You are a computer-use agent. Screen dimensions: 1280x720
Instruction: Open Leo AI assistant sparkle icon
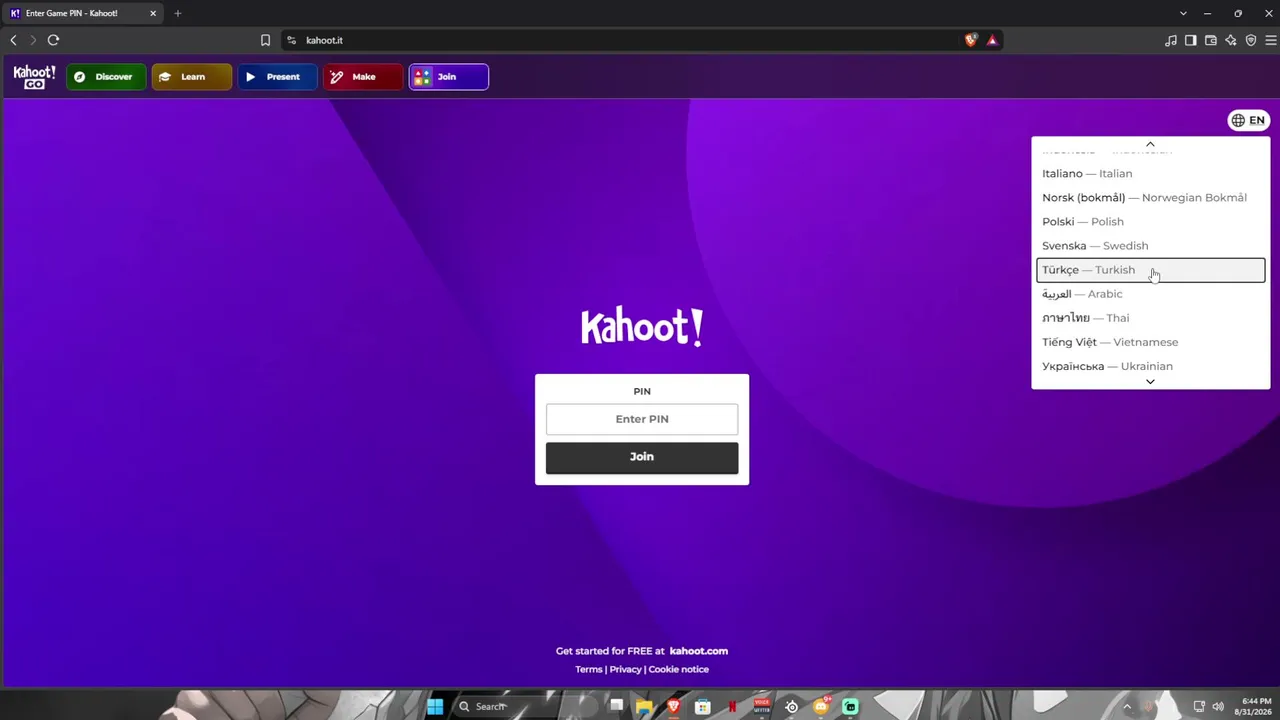[1231, 40]
